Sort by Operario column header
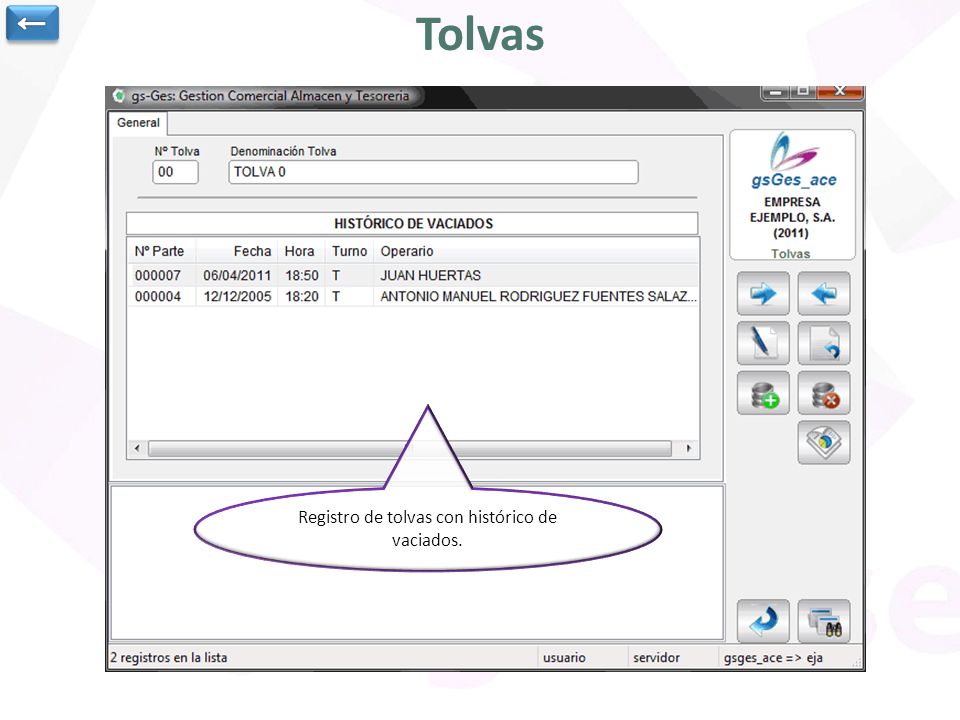The height and width of the screenshot is (720, 960). tap(536, 251)
